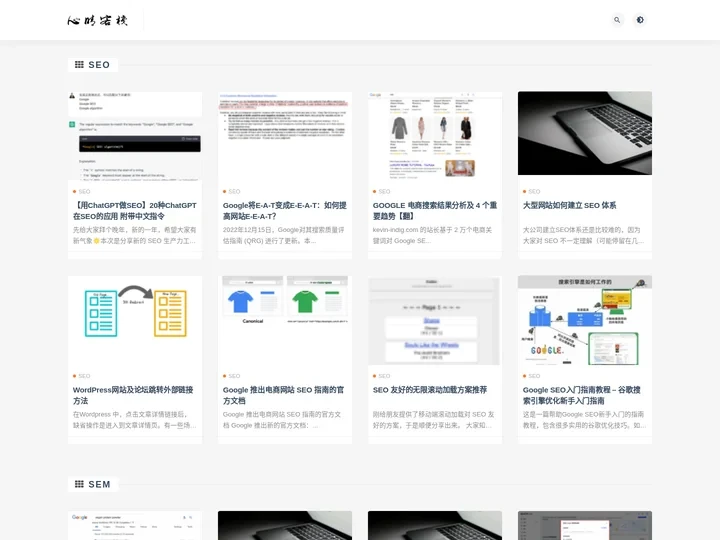Click excerpt kevin-indig.com 的站长
720x540 pixels.
(432, 235)
